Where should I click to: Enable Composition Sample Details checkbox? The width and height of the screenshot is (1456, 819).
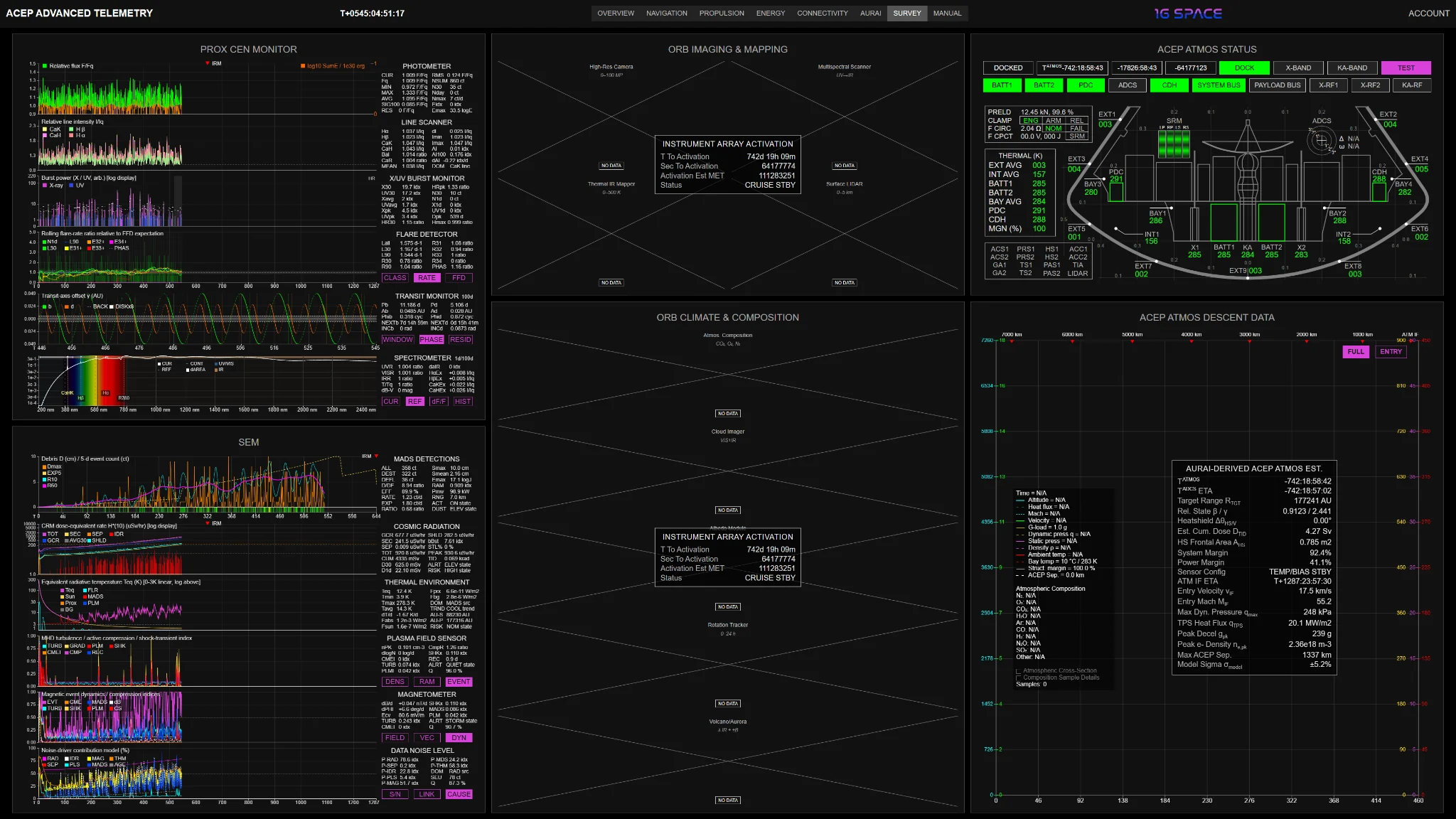pyautogui.click(x=1019, y=678)
